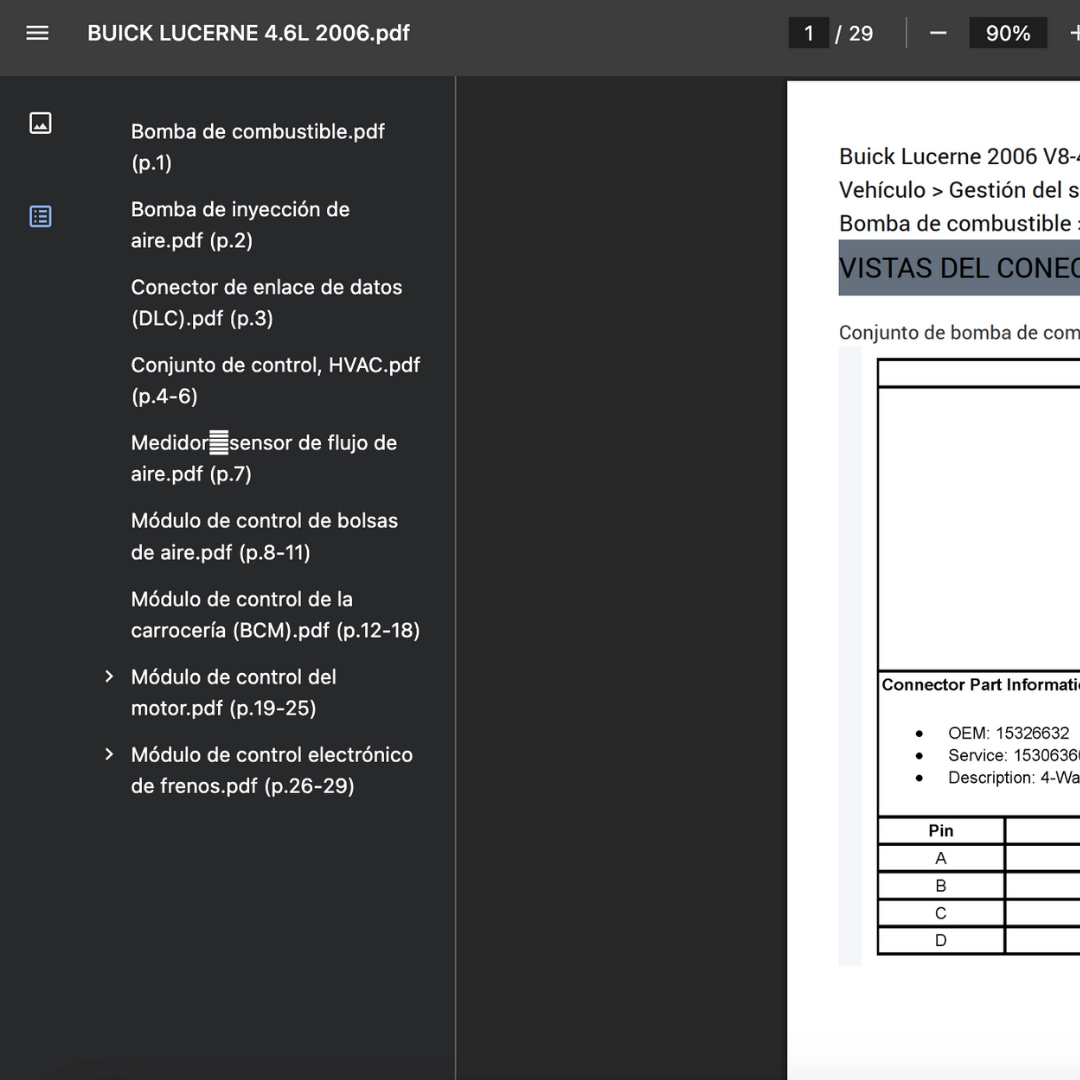Open Medidor sensor de flujo de aire.pdf
1080x1080 pixels.
264,458
